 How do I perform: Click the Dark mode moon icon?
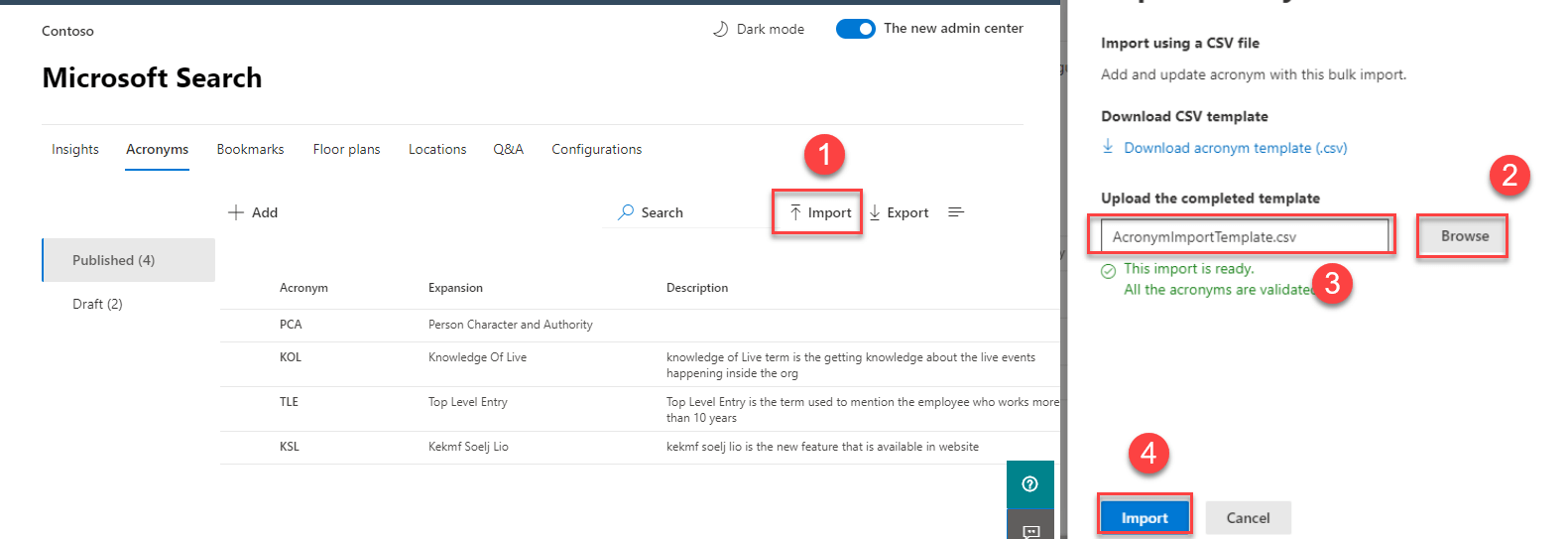click(720, 29)
